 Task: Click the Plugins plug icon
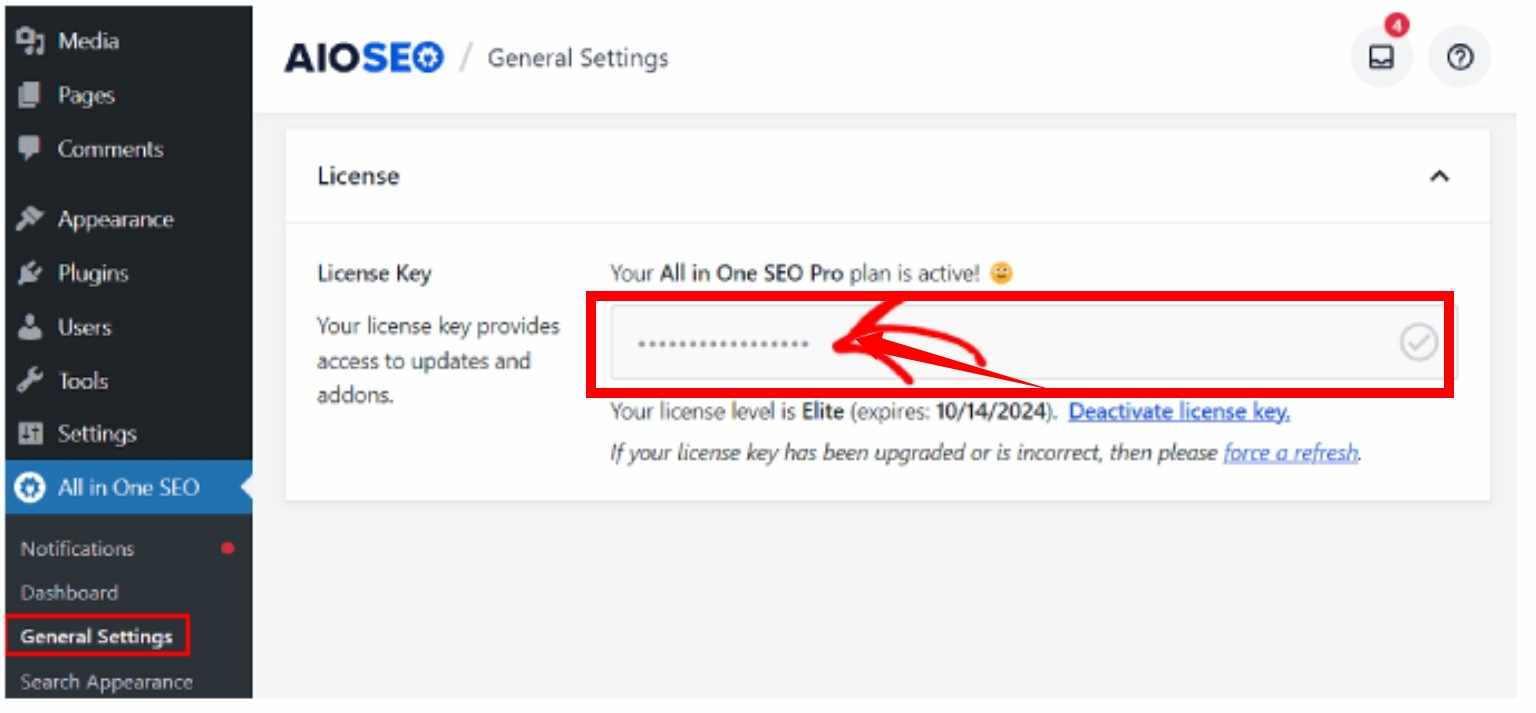(31, 273)
